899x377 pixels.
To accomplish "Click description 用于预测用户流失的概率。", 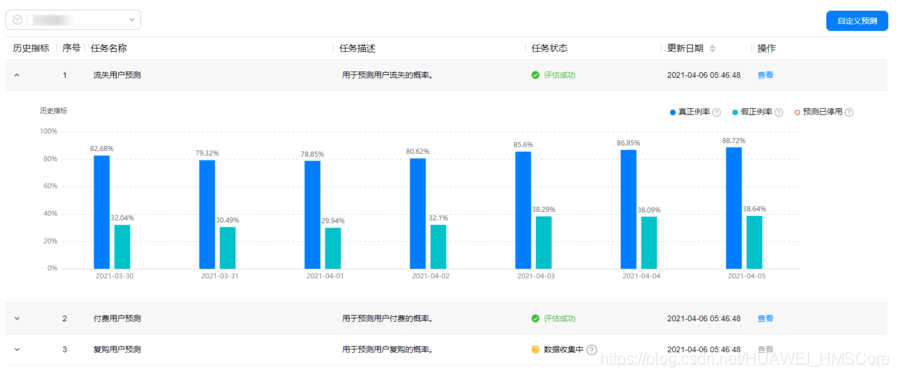I will coord(387,75).
